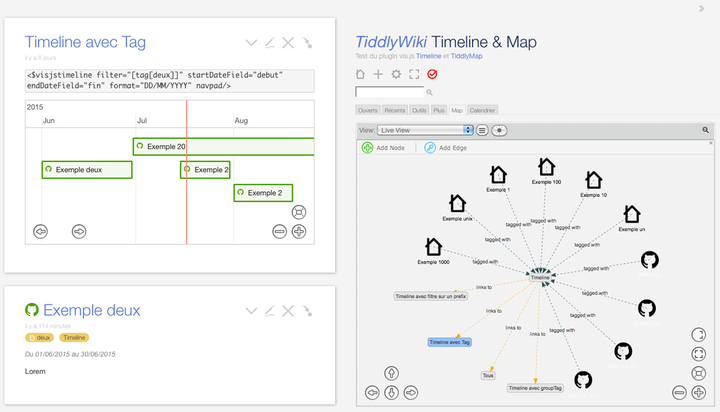Select 'Exemple 20' timeline item
The height and width of the screenshot is (412, 720).
(x=224, y=147)
